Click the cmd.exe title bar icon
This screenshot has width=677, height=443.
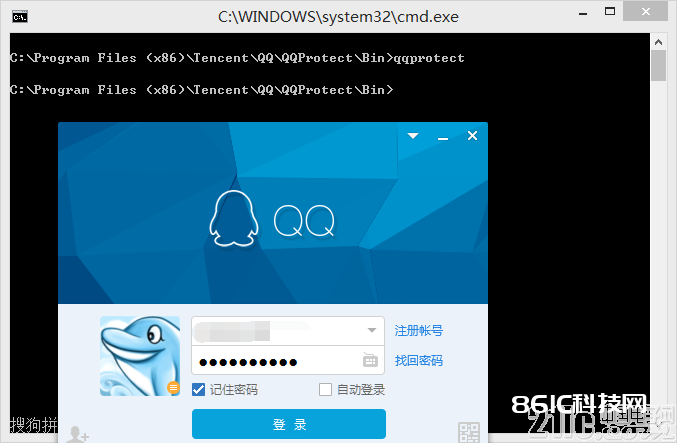pyautogui.click(x=20, y=17)
